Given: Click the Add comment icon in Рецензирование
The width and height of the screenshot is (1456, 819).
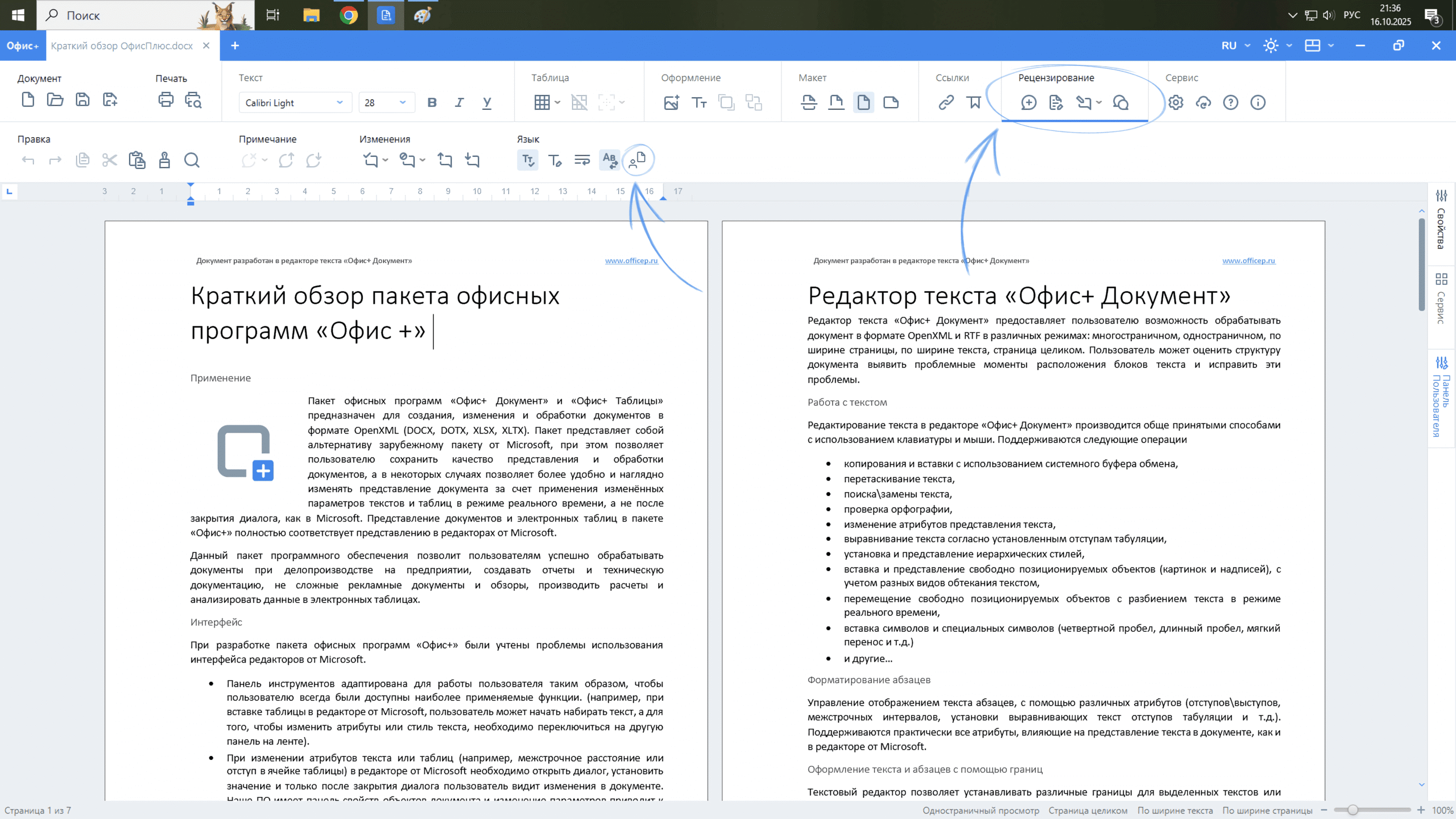Looking at the screenshot, I should coord(1028,102).
